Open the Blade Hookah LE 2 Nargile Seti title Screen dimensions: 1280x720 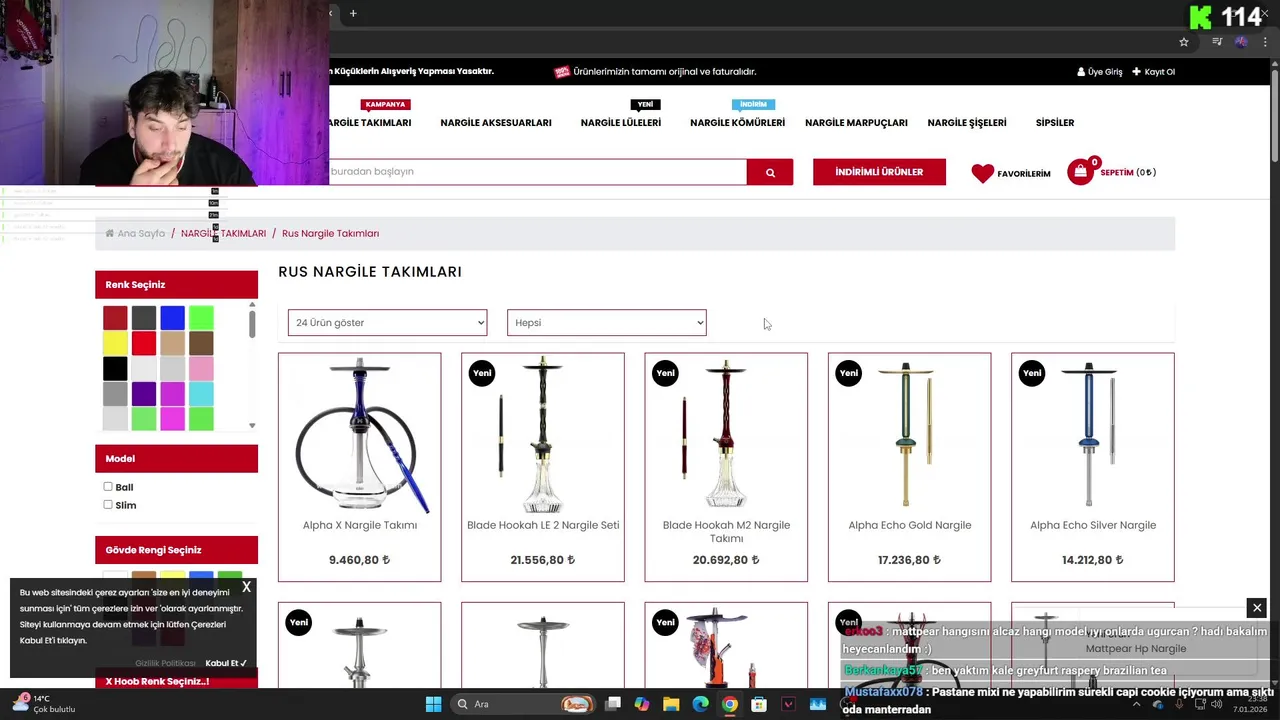[543, 525]
